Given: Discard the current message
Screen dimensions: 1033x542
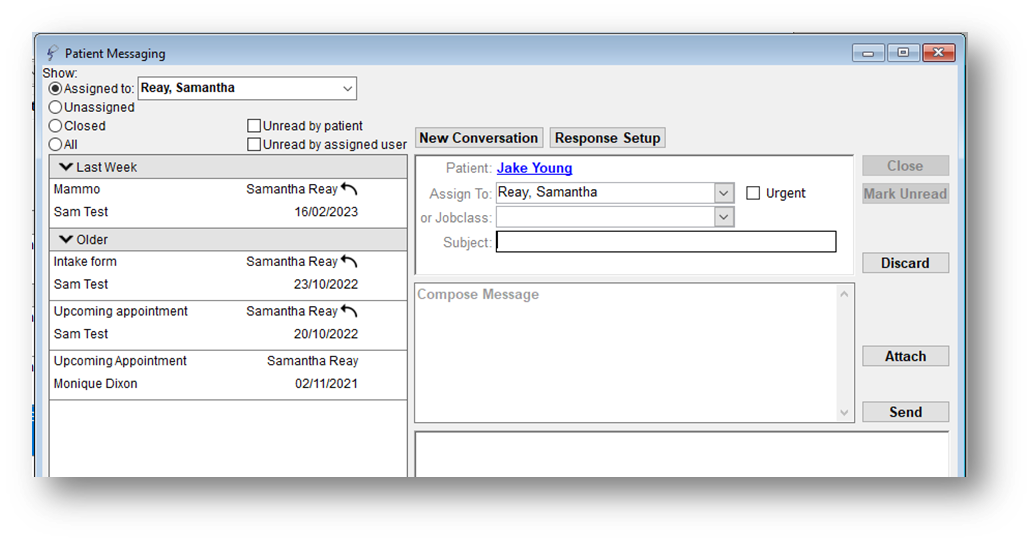Looking at the screenshot, I should [905, 263].
